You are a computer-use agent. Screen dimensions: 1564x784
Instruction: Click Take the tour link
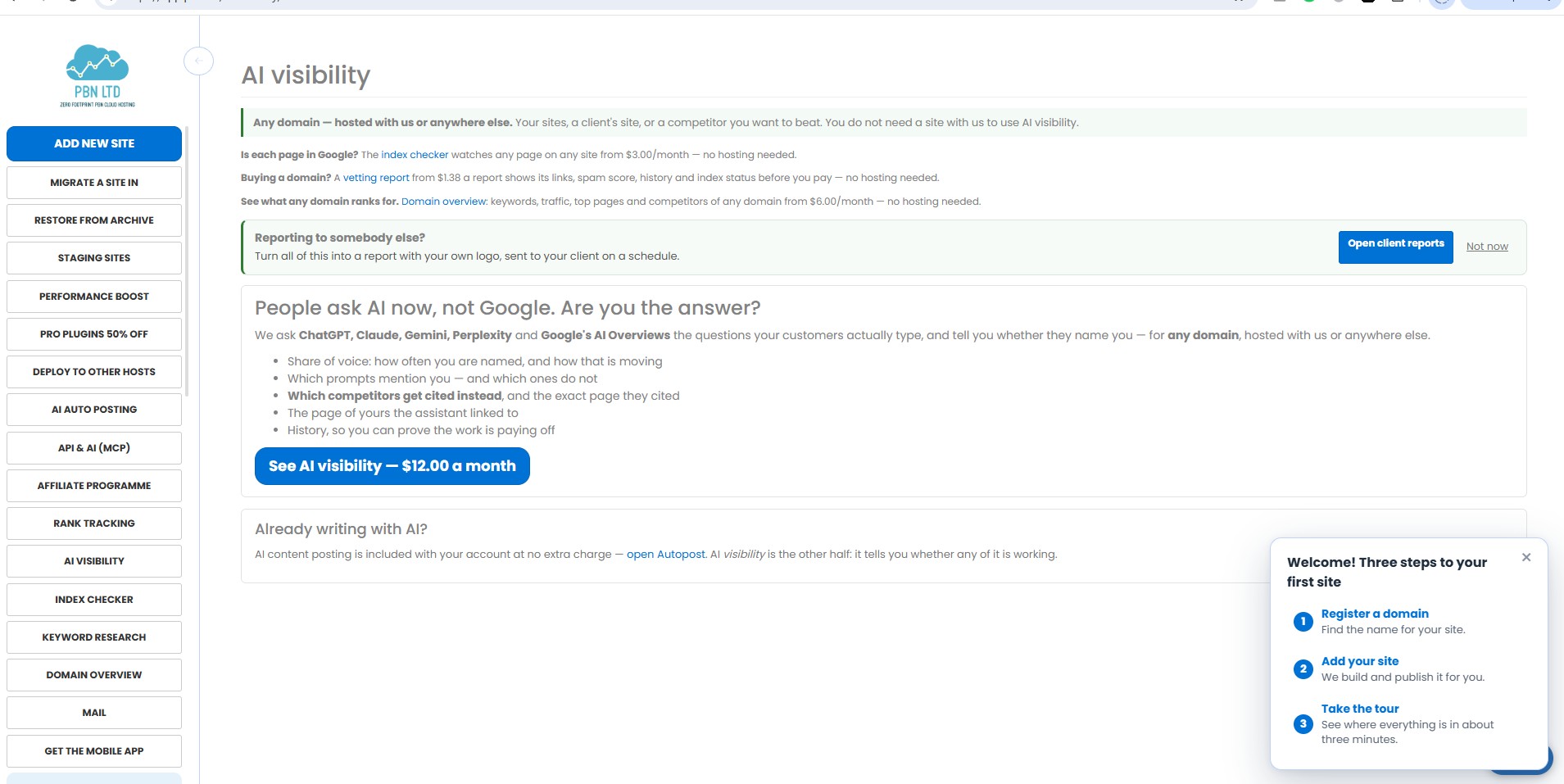click(x=1360, y=709)
